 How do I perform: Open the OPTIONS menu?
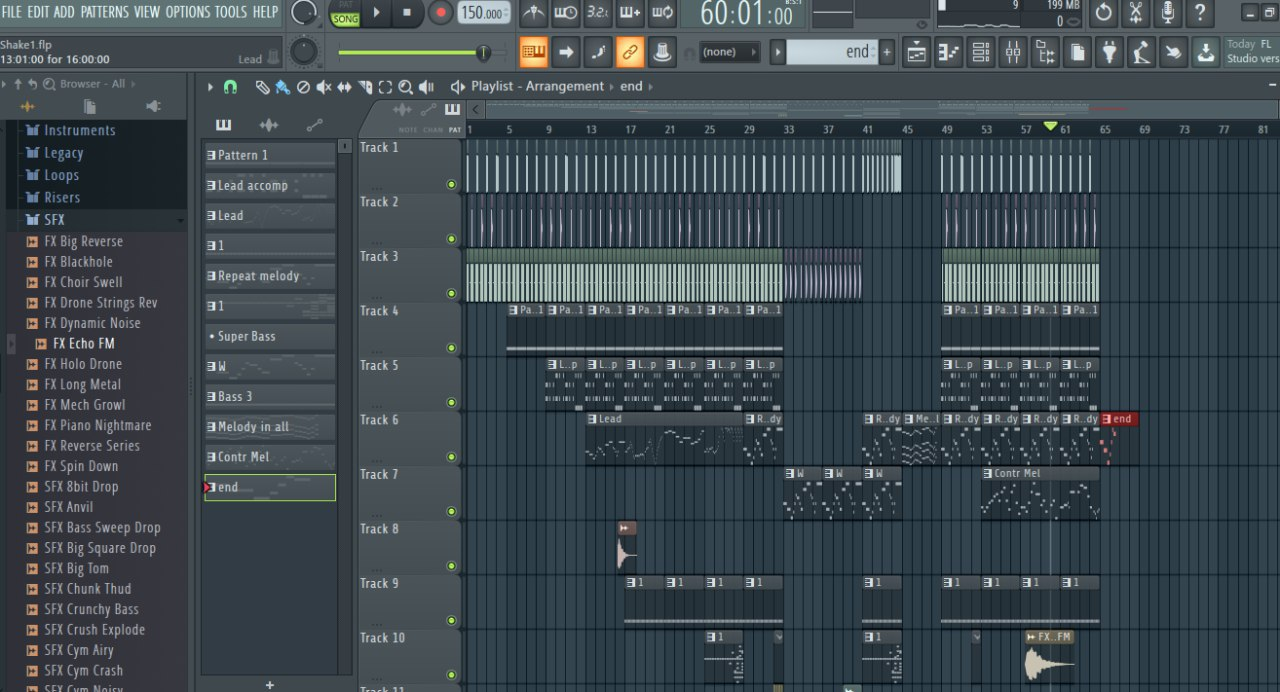(188, 12)
